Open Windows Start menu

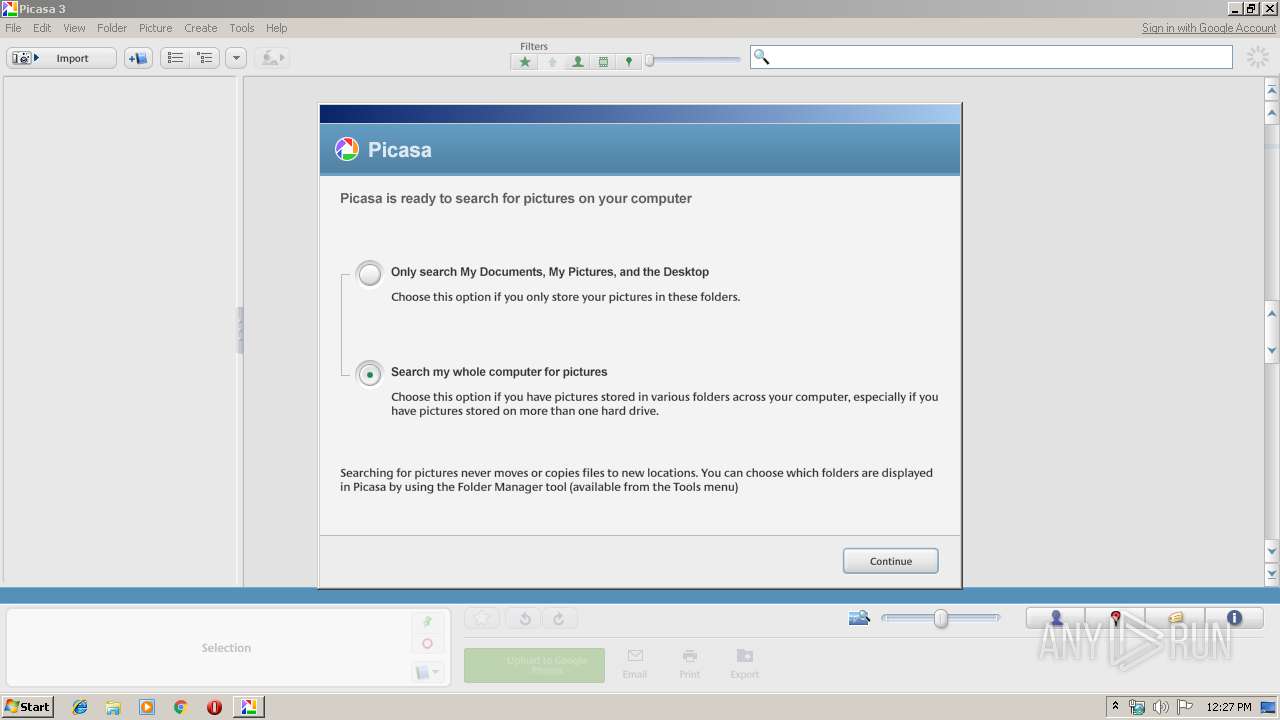28,706
